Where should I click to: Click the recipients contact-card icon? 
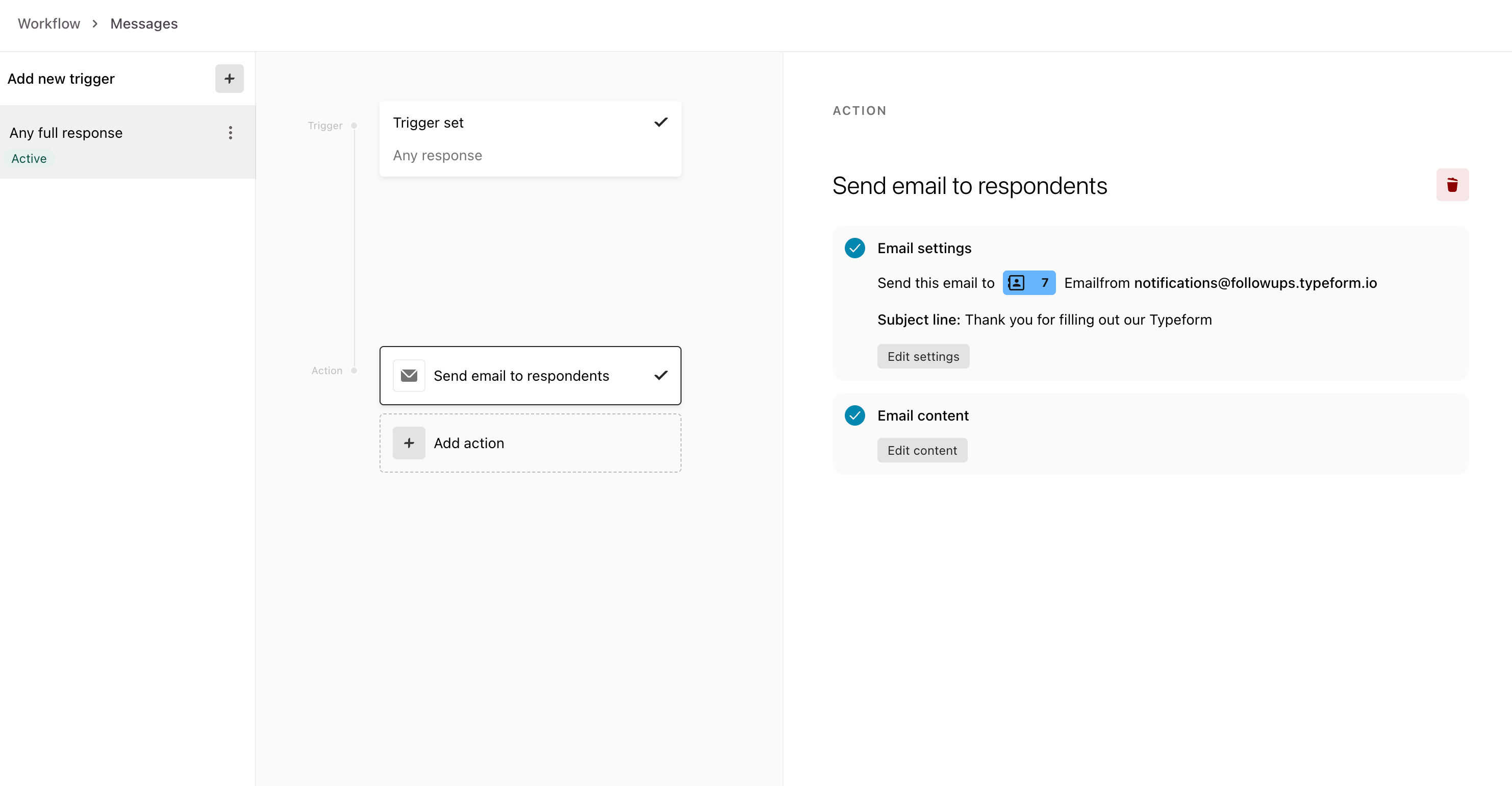pyautogui.click(x=1016, y=283)
